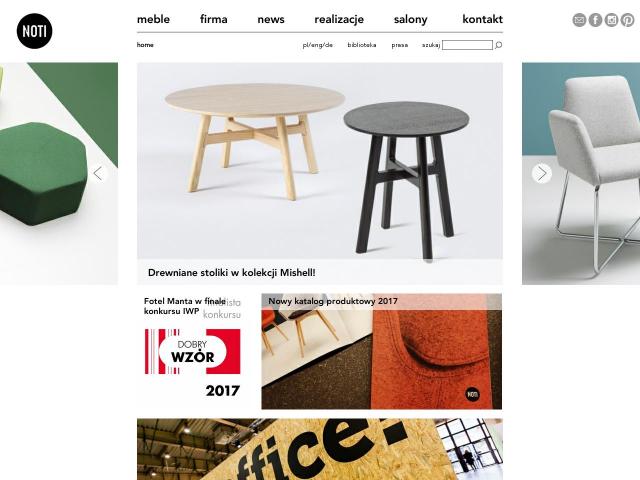Click the pl/eng/de language link
The image size is (640, 480).
[x=318, y=45]
